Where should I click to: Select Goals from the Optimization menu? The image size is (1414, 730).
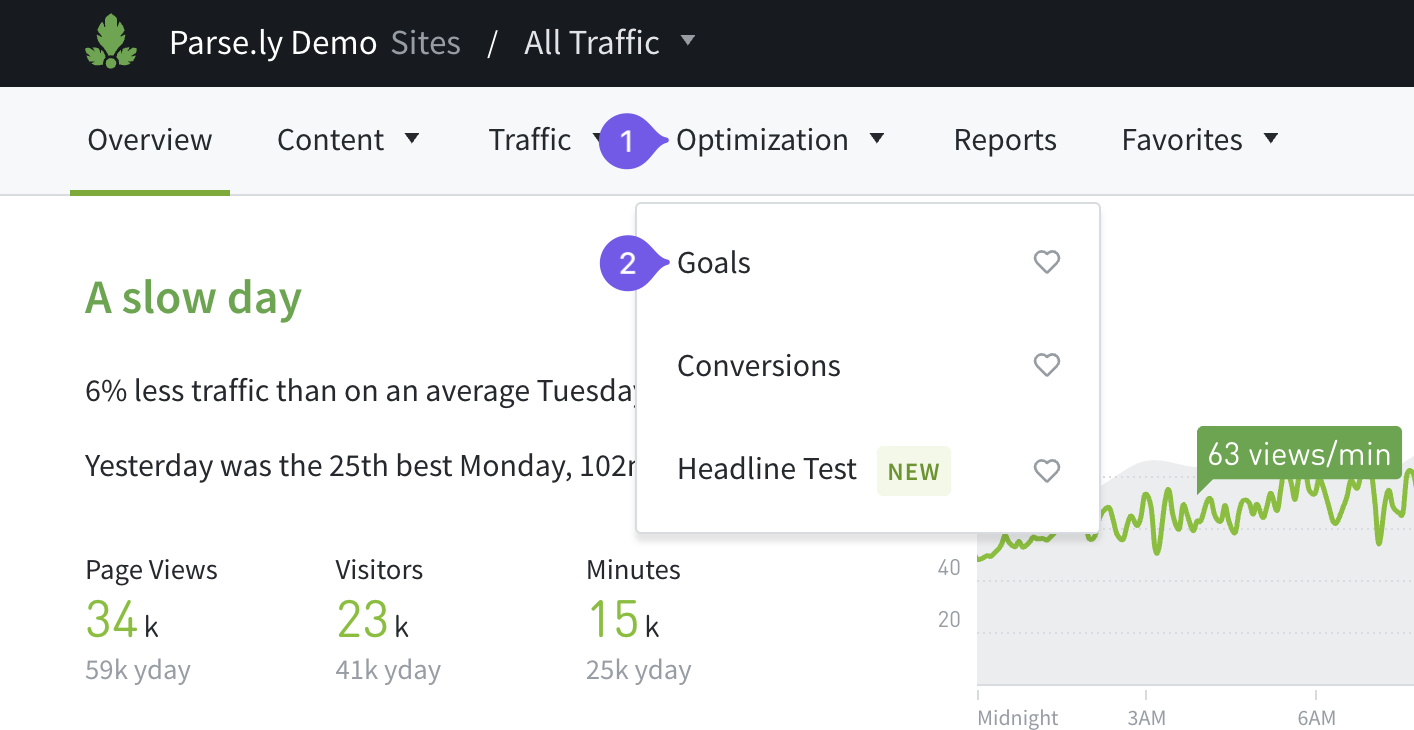pyautogui.click(x=714, y=263)
